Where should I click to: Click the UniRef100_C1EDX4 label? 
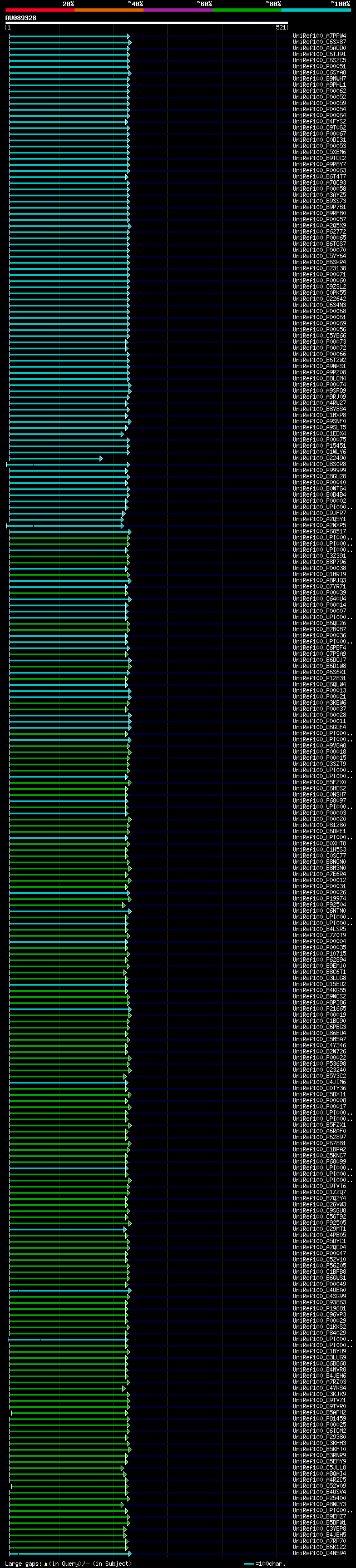click(x=319, y=433)
